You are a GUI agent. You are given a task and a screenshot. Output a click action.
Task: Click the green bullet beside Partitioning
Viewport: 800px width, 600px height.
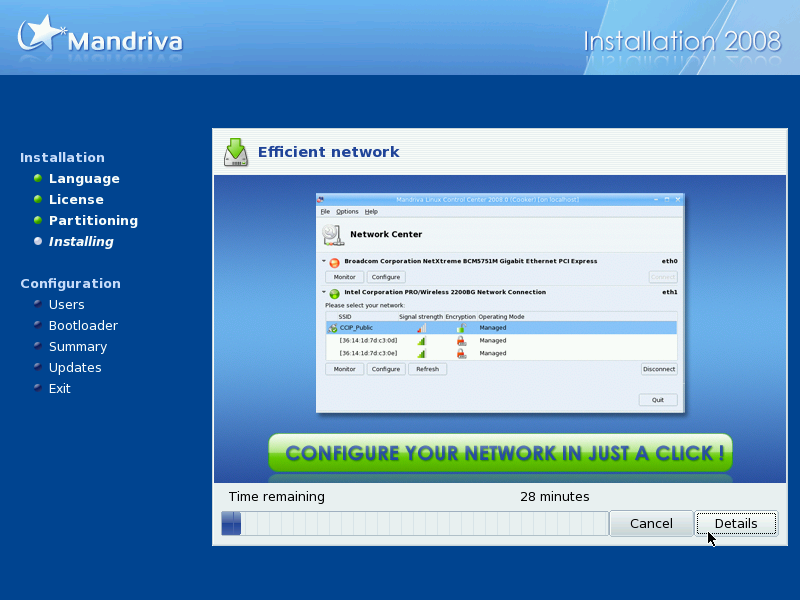38,220
